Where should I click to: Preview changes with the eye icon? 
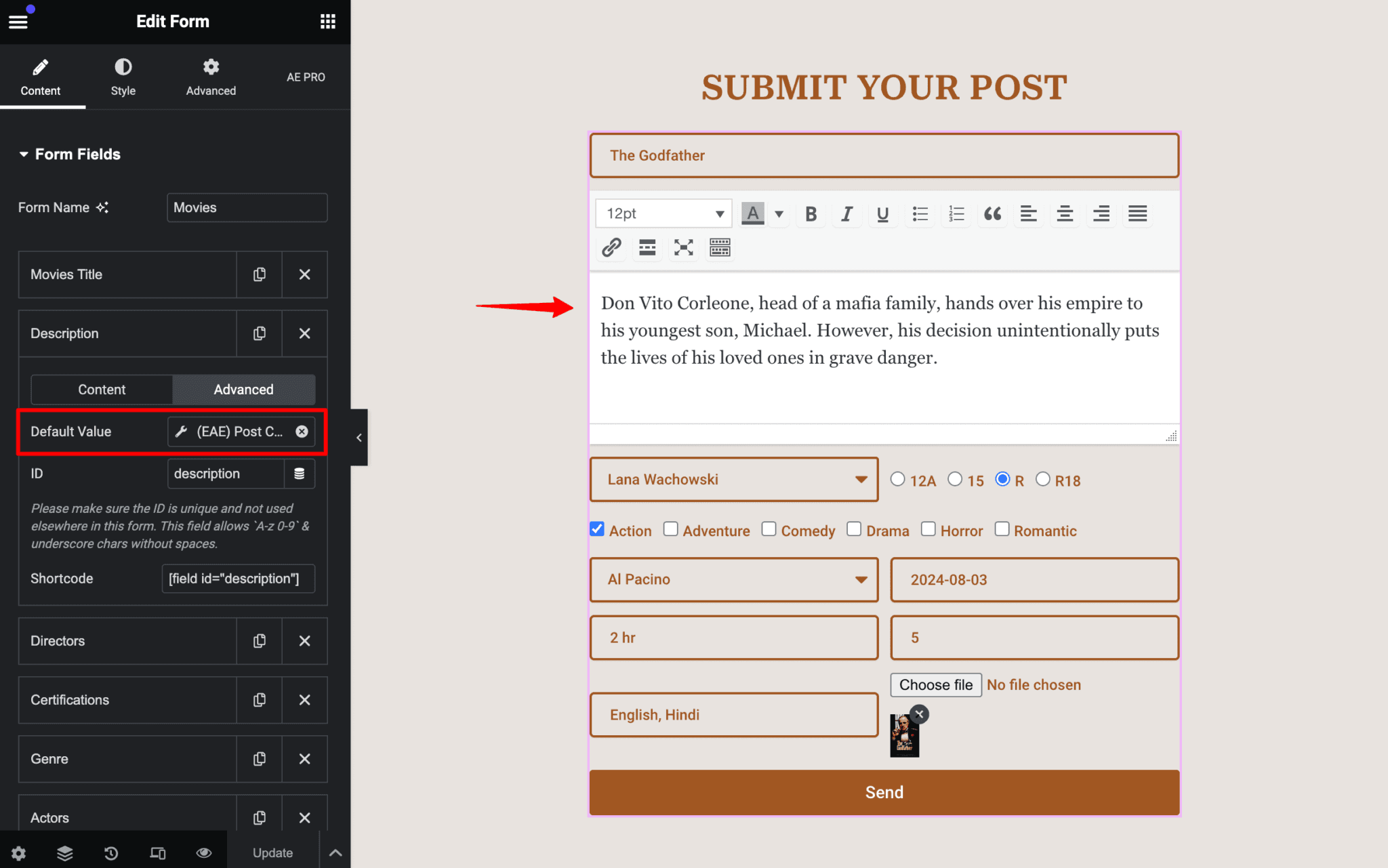204,853
